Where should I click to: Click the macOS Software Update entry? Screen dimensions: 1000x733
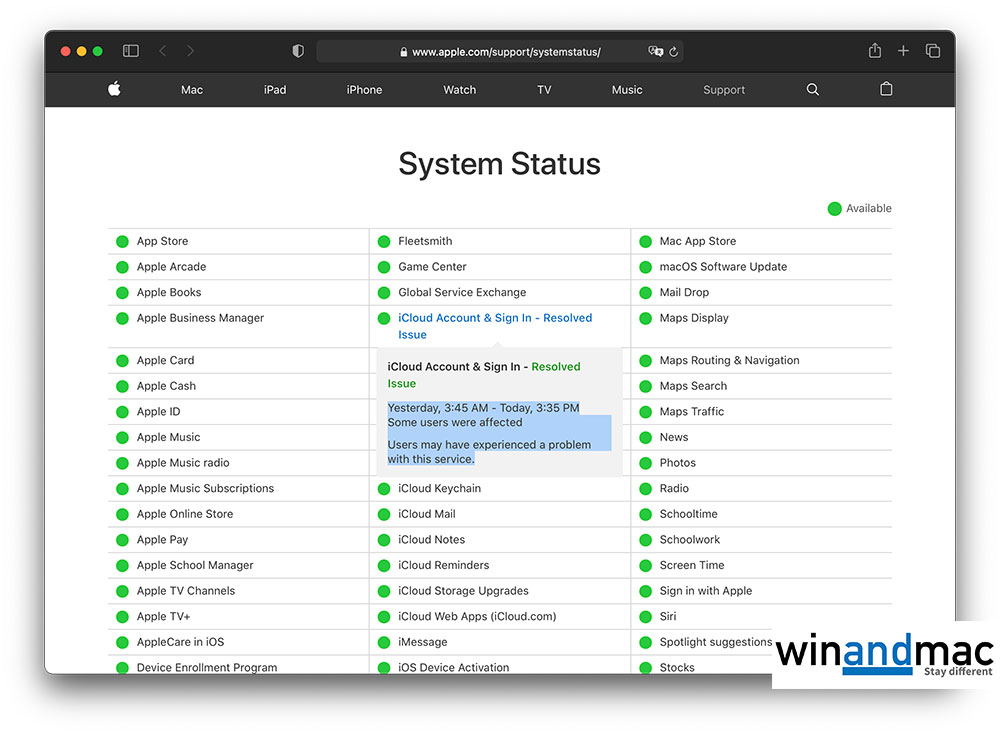click(723, 267)
